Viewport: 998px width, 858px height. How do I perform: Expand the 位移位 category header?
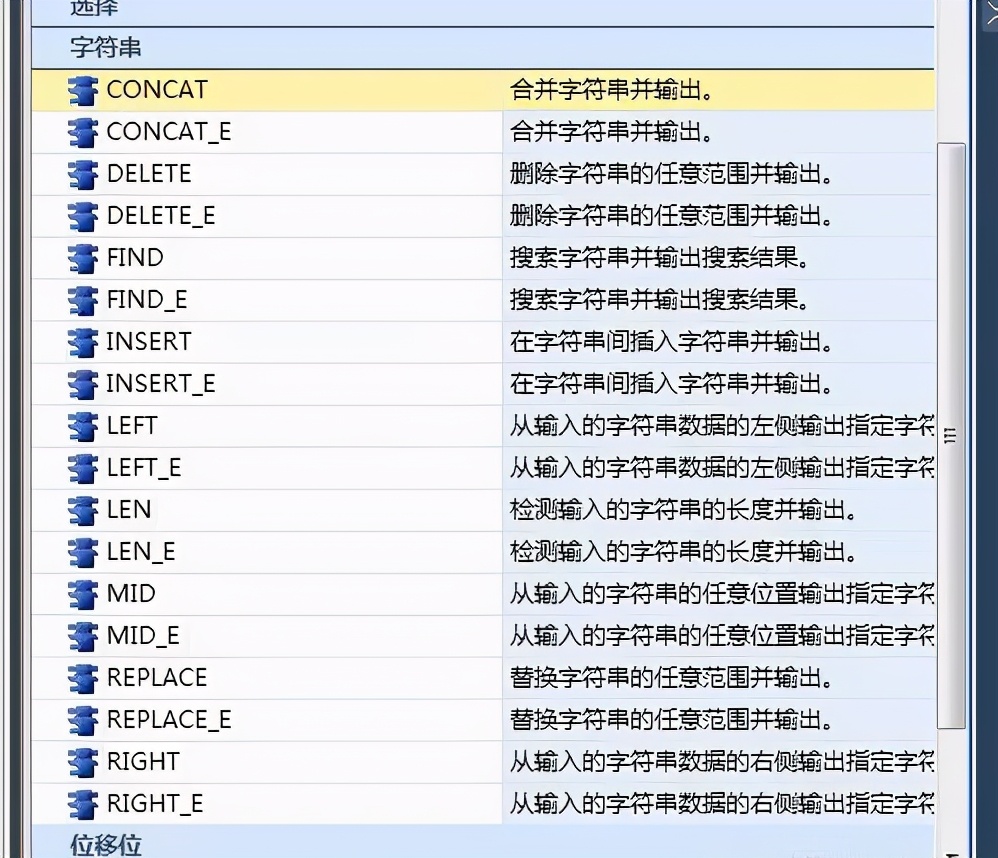tap(105, 844)
